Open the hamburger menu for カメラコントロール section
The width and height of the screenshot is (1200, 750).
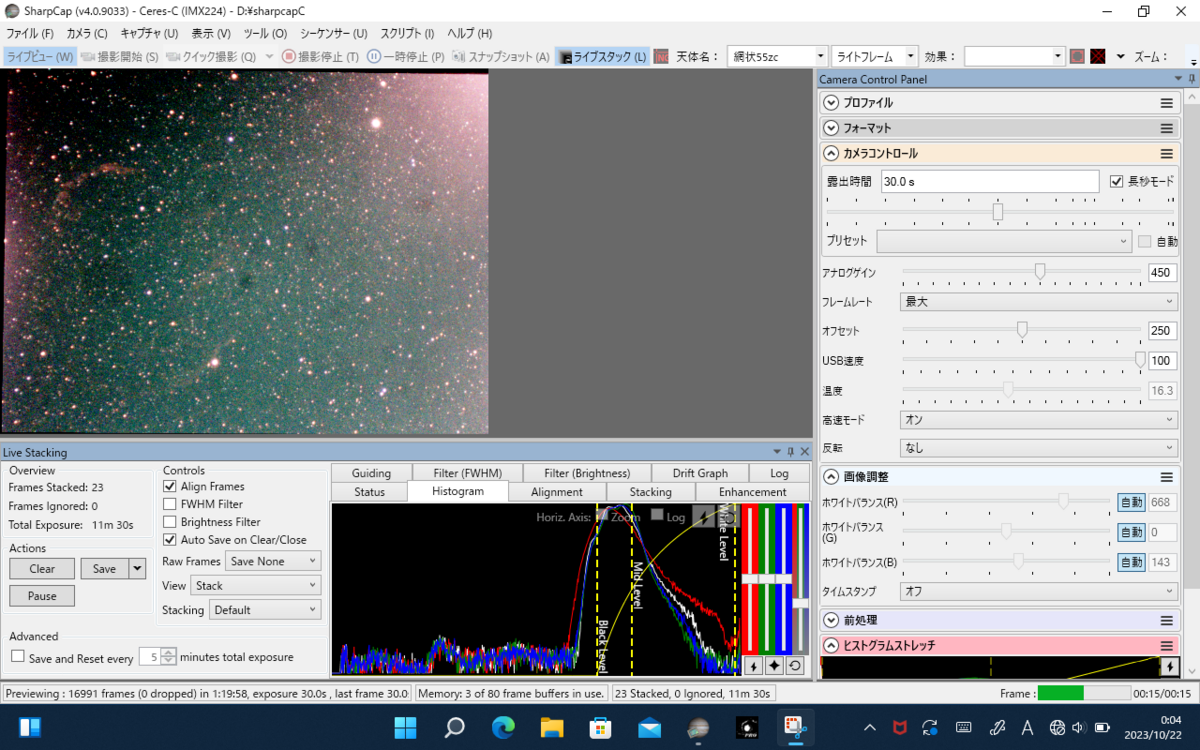click(1166, 154)
